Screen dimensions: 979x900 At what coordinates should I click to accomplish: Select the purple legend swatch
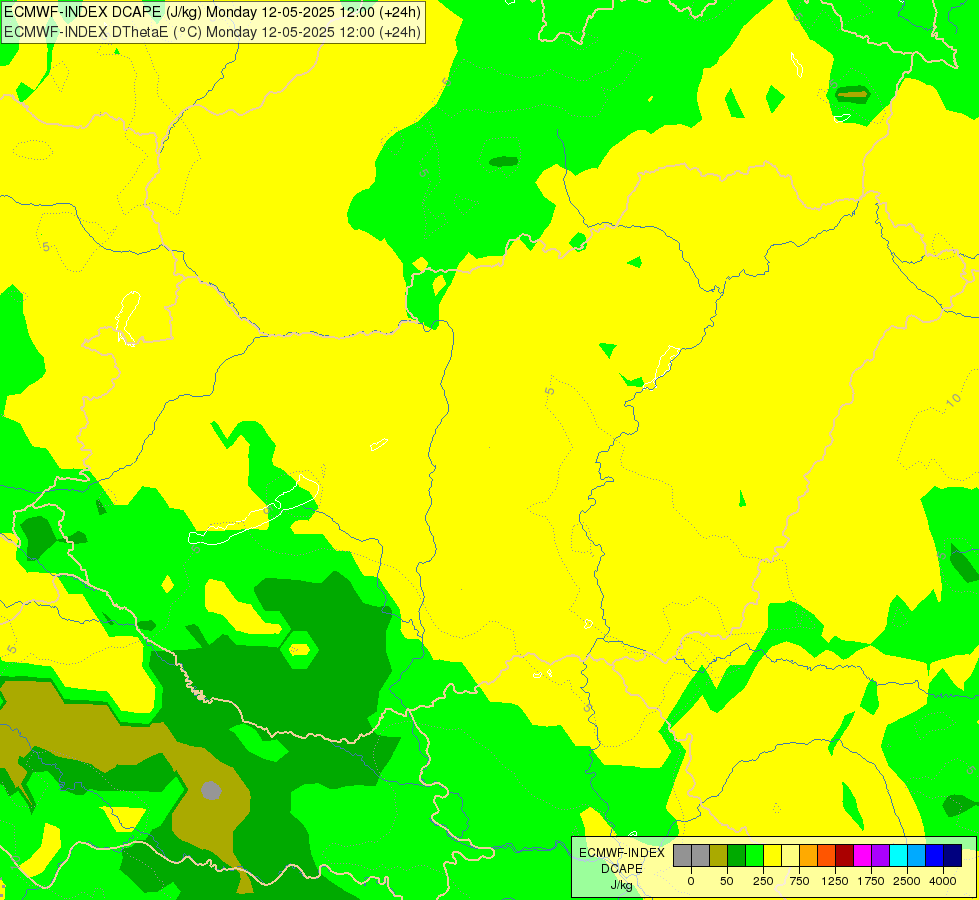(x=880, y=855)
